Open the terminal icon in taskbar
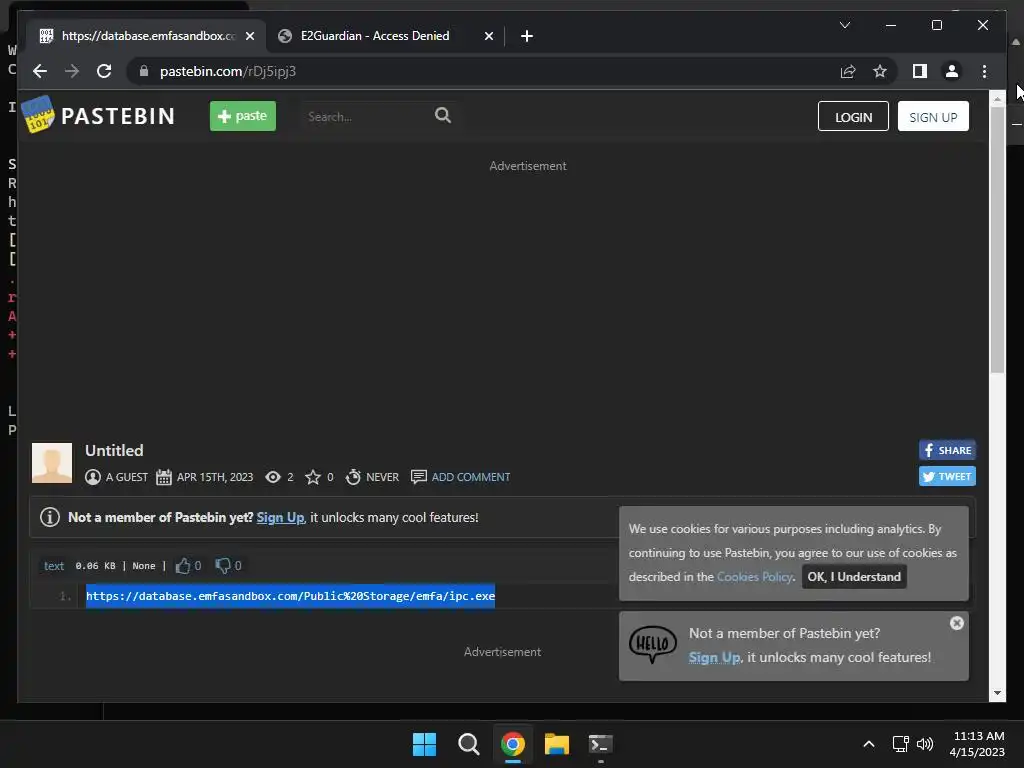The height and width of the screenshot is (768, 1024). click(x=600, y=744)
